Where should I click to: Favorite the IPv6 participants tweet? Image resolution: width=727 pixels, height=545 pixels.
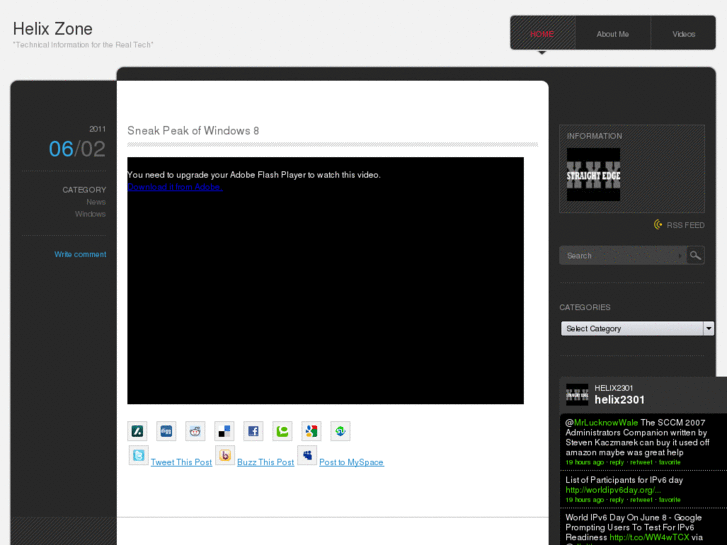click(670, 500)
